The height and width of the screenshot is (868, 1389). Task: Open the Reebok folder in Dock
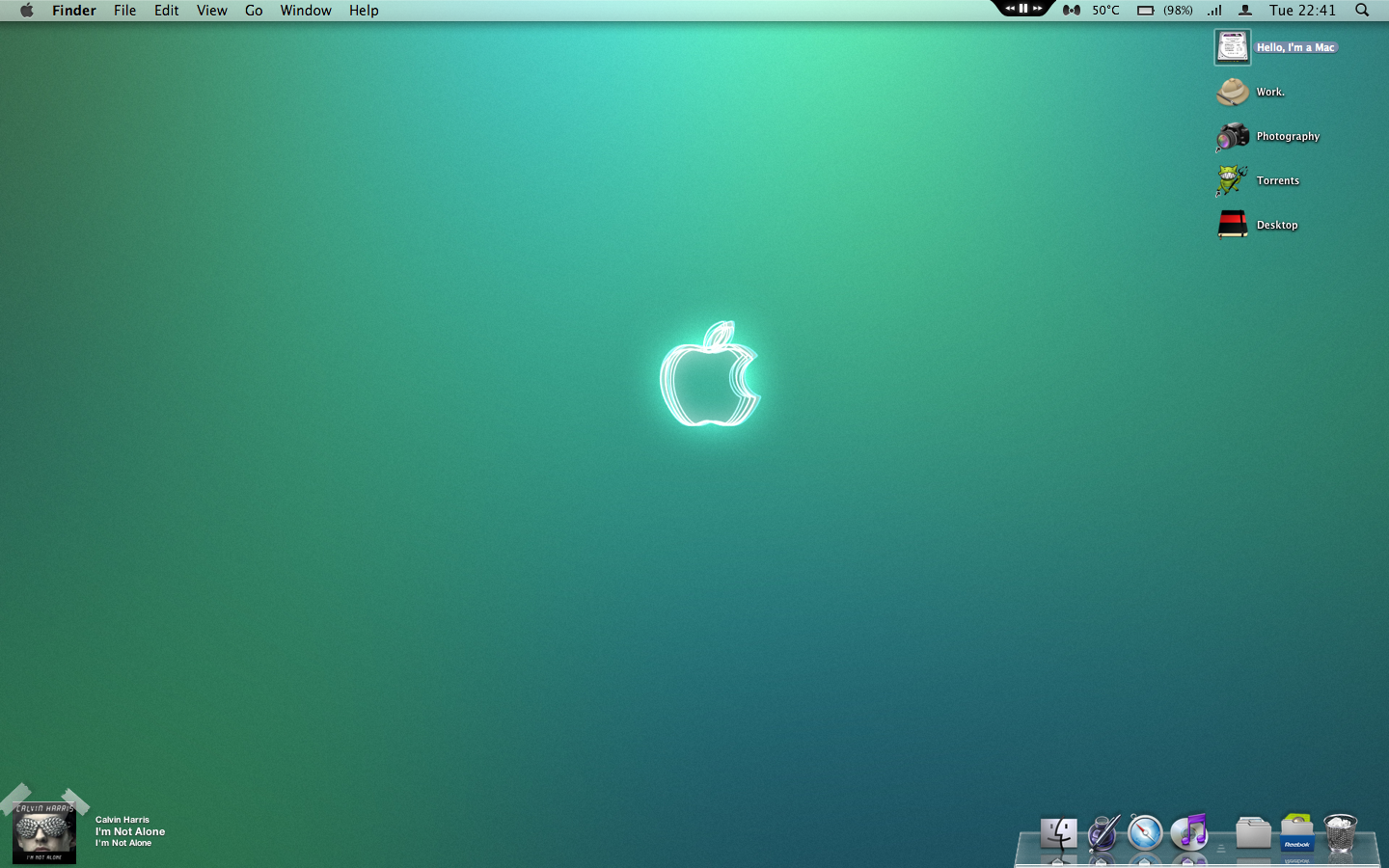coord(1297,833)
